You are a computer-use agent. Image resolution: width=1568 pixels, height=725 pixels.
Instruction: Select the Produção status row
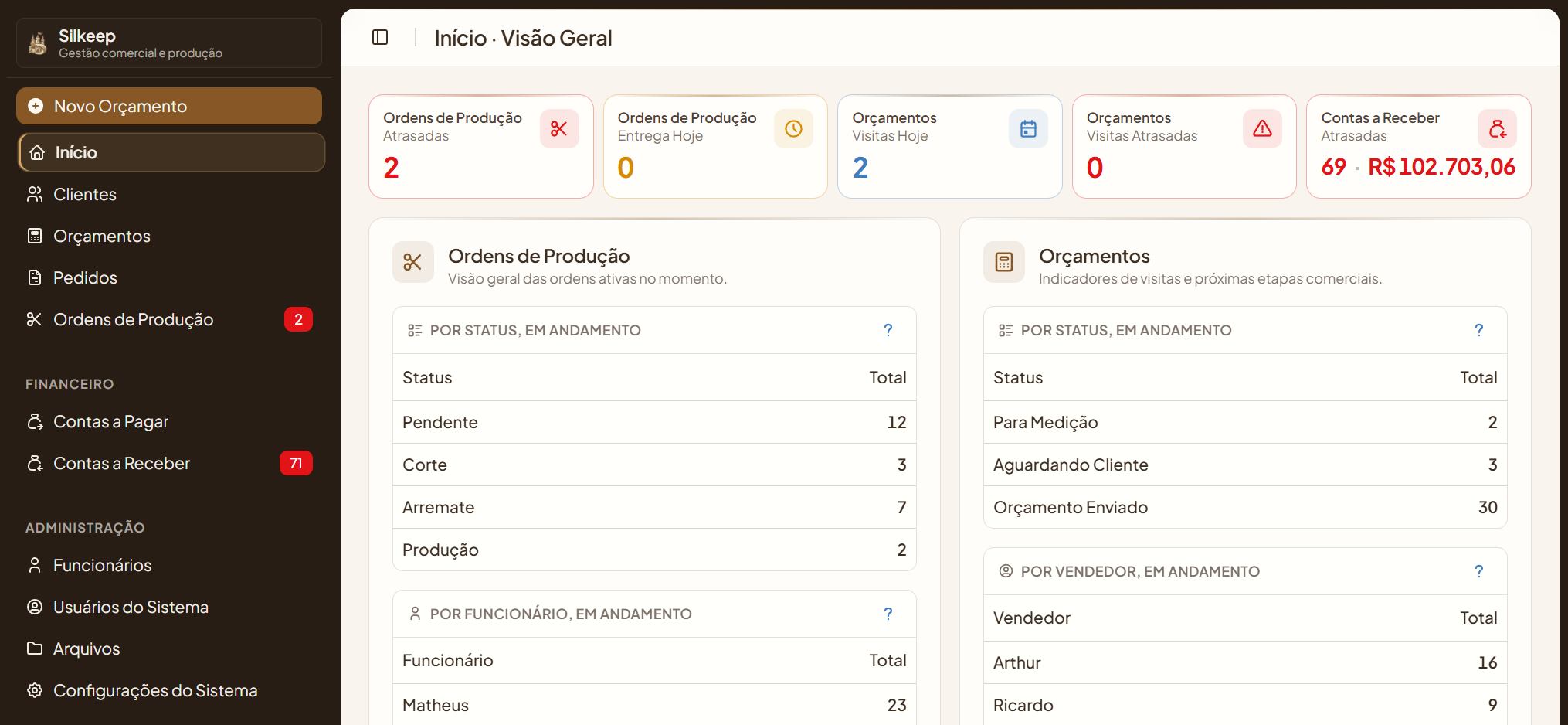click(654, 550)
